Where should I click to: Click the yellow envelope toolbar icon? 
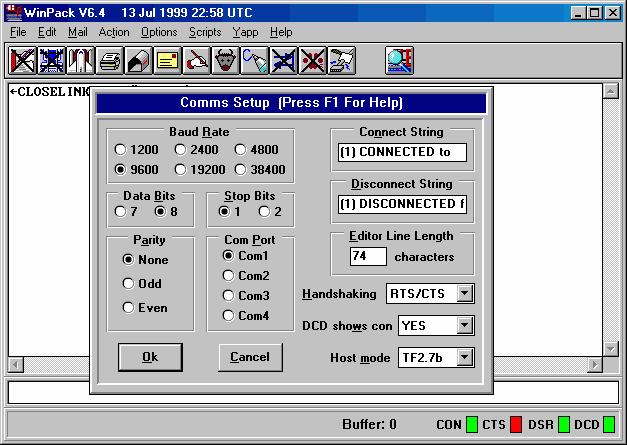click(167, 61)
